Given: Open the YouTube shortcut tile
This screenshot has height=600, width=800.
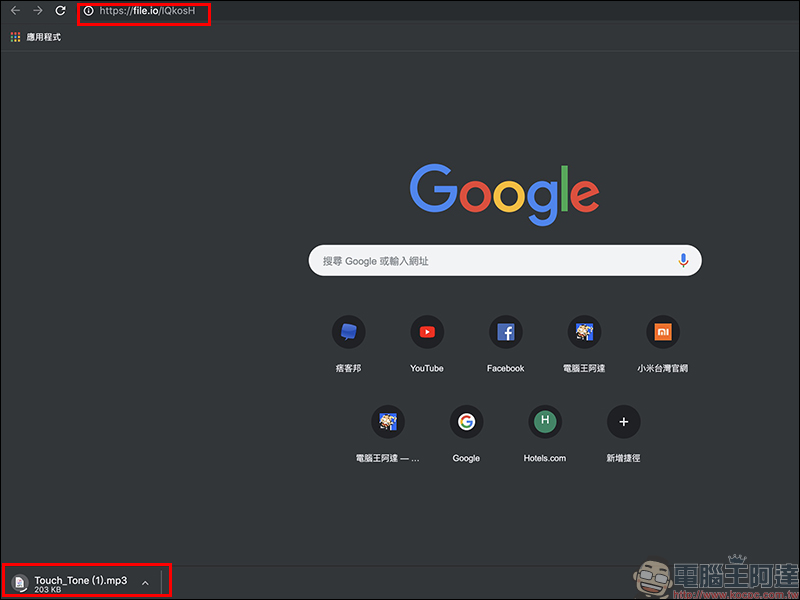Looking at the screenshot, I should [x=427, y=344].
